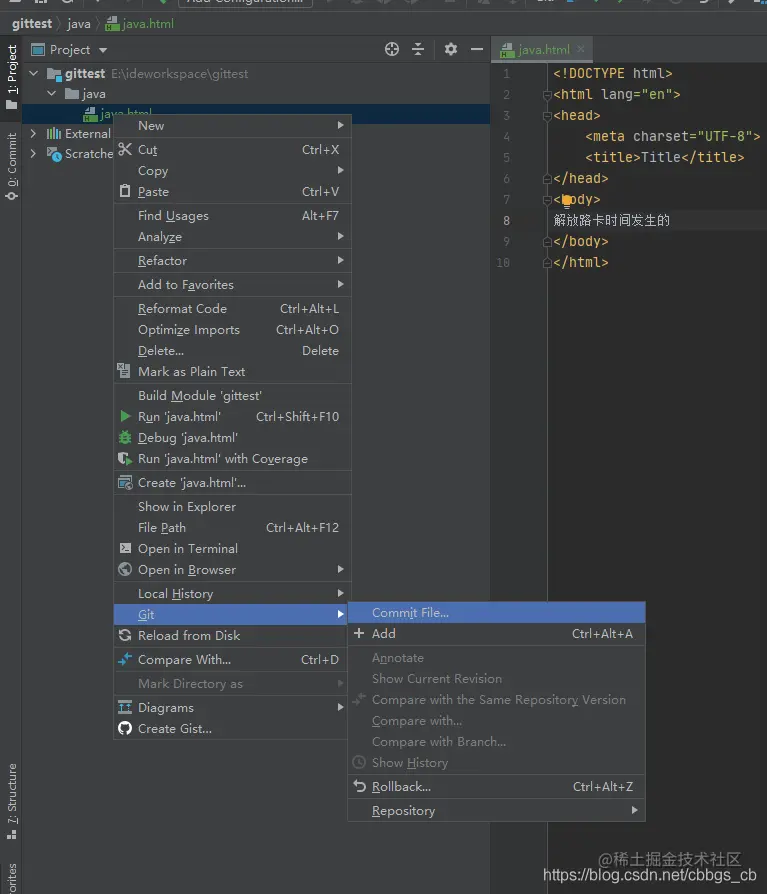
Task: Click the plus icon next to Add
Action: (359, 633)
